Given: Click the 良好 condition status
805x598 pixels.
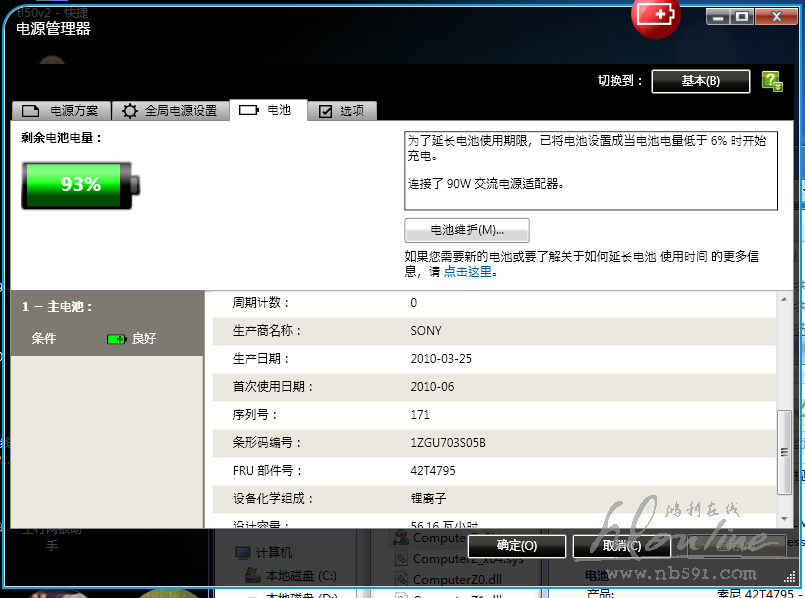Looking at the screenshot, I should pos(144,339).
